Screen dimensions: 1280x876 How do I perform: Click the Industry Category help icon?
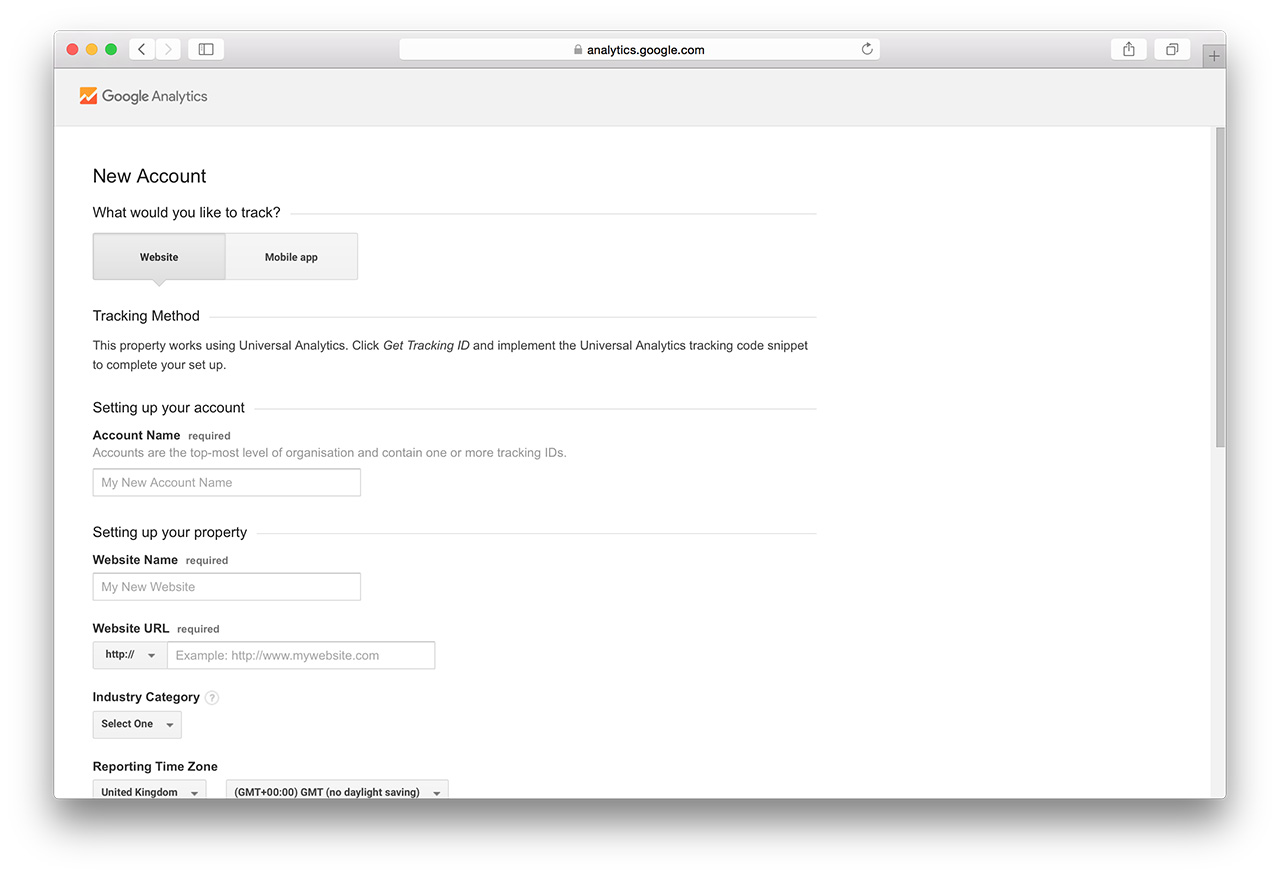(212, 698)
